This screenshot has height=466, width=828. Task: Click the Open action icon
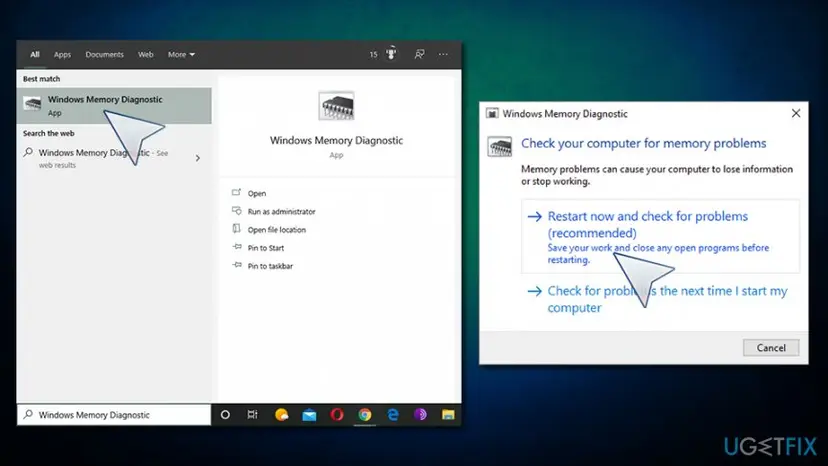[237, 193]
